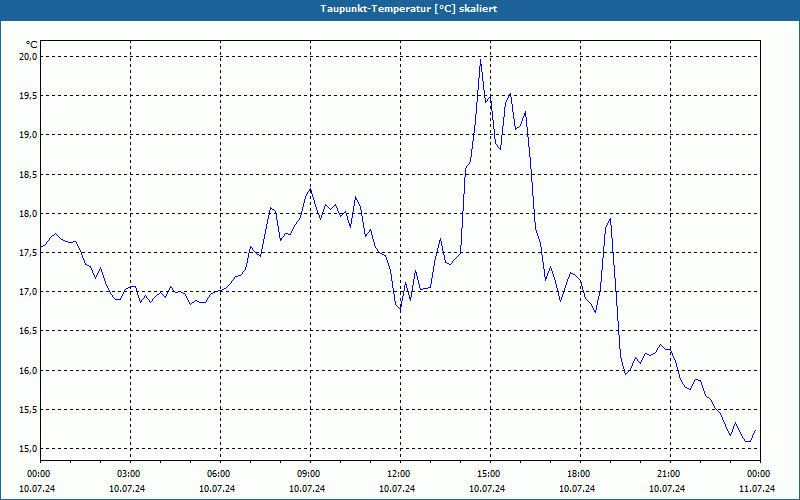
Task: Click the Taupunkt-Temperatur [°C] skaliert title
Action: [x=409, y=9]
